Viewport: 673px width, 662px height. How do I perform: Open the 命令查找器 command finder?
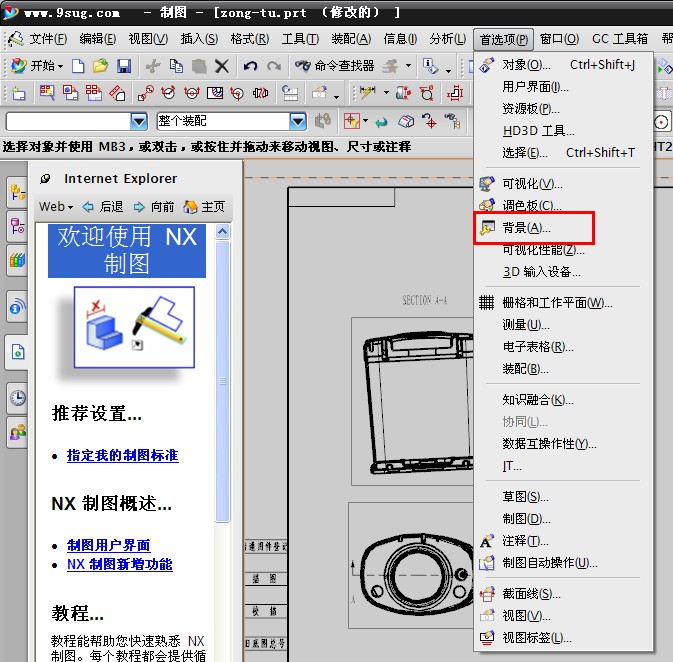tap(334, 66)
